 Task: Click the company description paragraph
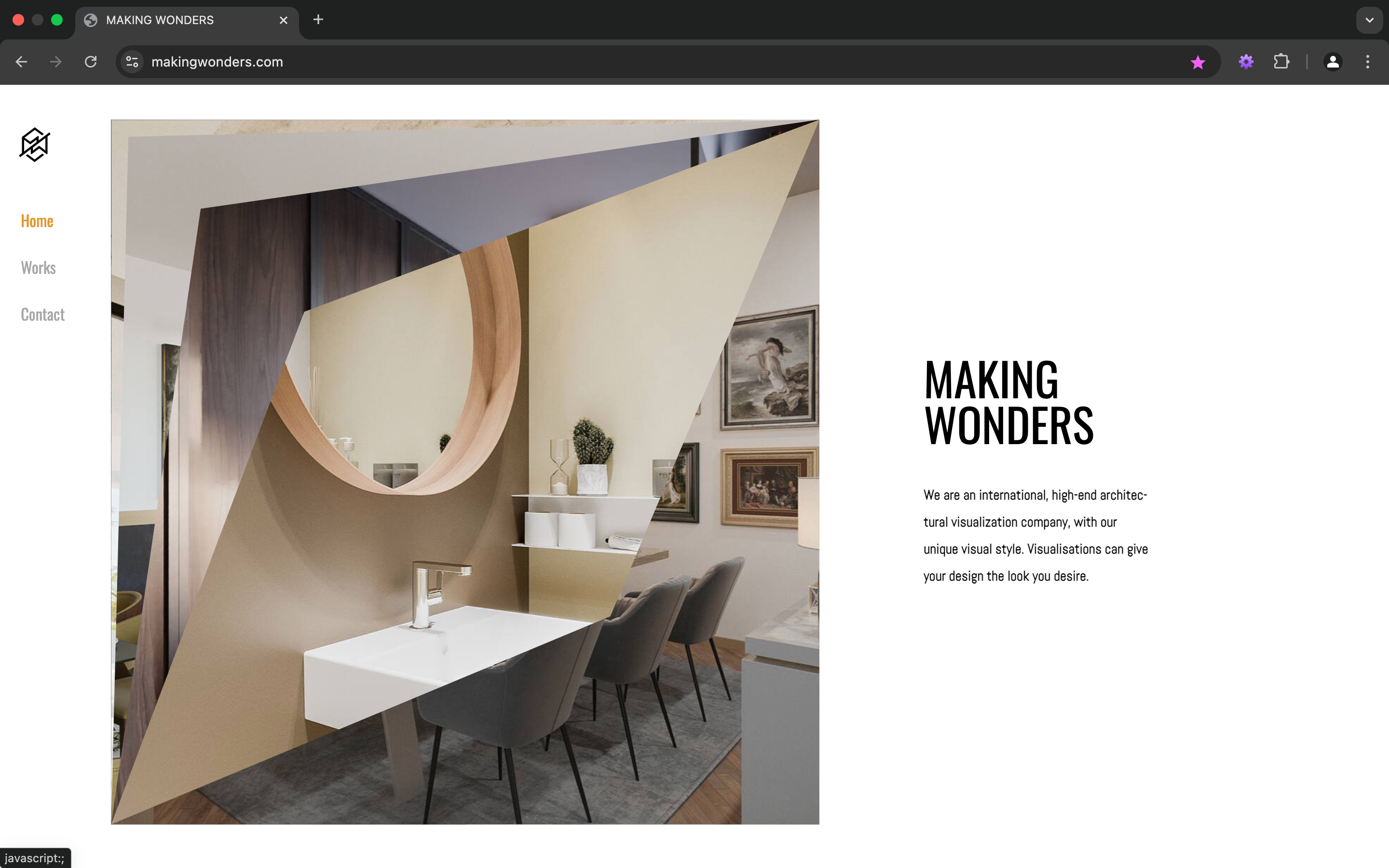pos(1035,536)
